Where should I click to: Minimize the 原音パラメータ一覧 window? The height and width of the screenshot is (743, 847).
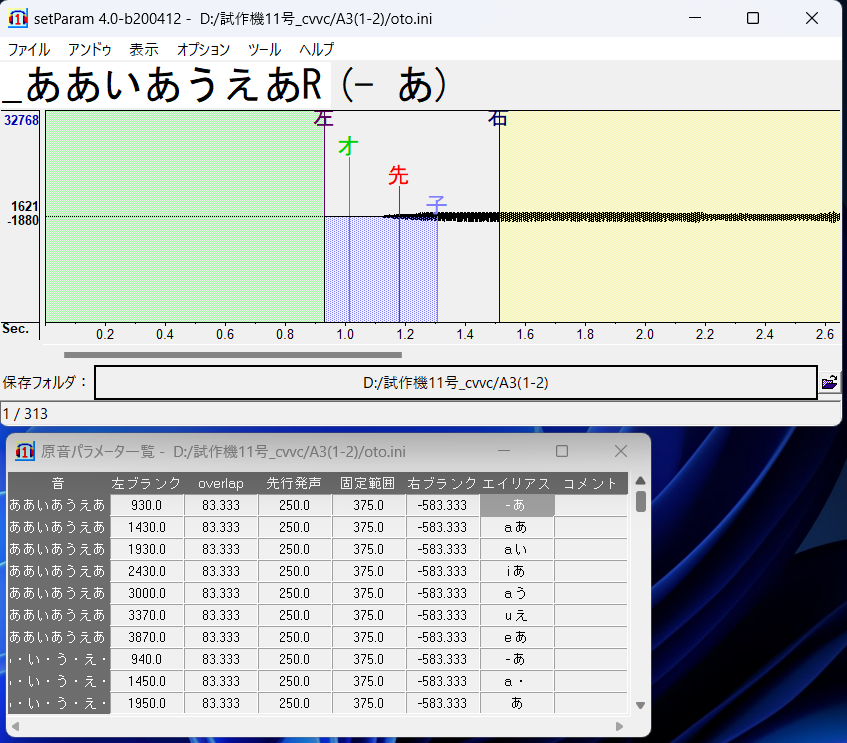(503, 451)
